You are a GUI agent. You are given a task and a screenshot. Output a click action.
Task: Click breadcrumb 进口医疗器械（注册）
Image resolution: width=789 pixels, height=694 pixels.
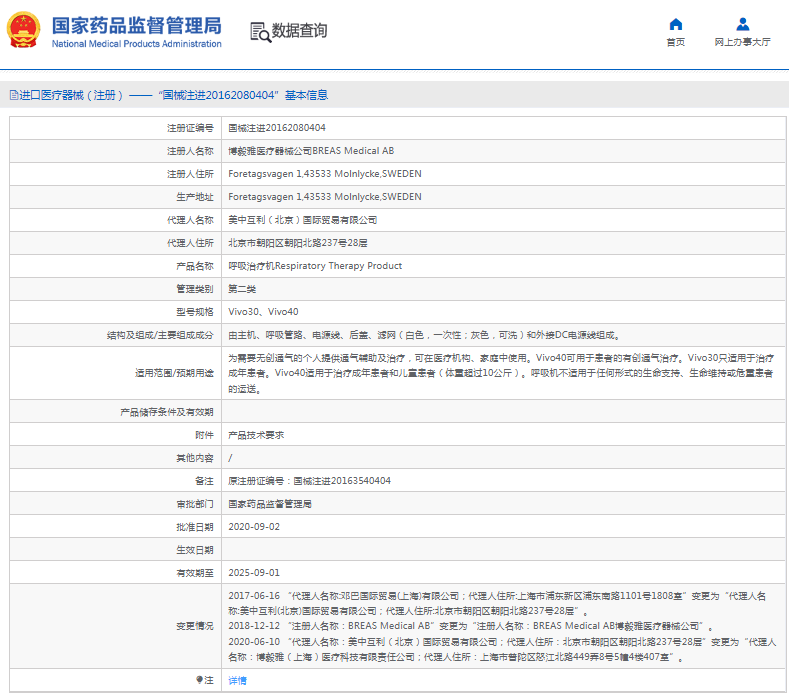(x=71, y=95)
